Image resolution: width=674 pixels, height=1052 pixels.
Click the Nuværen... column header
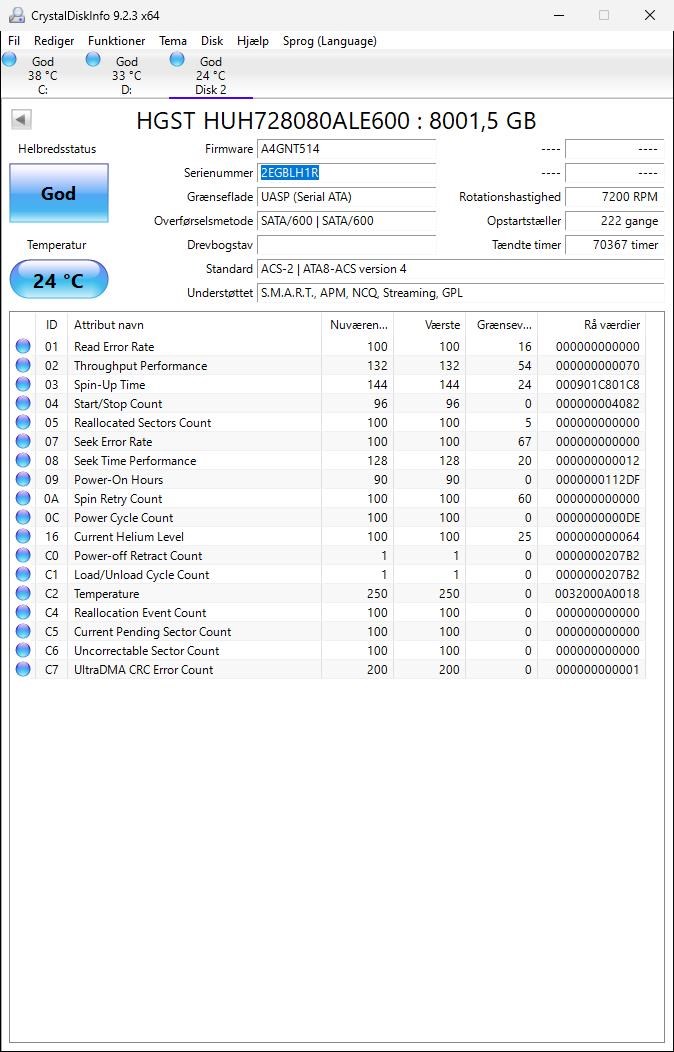tap(357, 325)
